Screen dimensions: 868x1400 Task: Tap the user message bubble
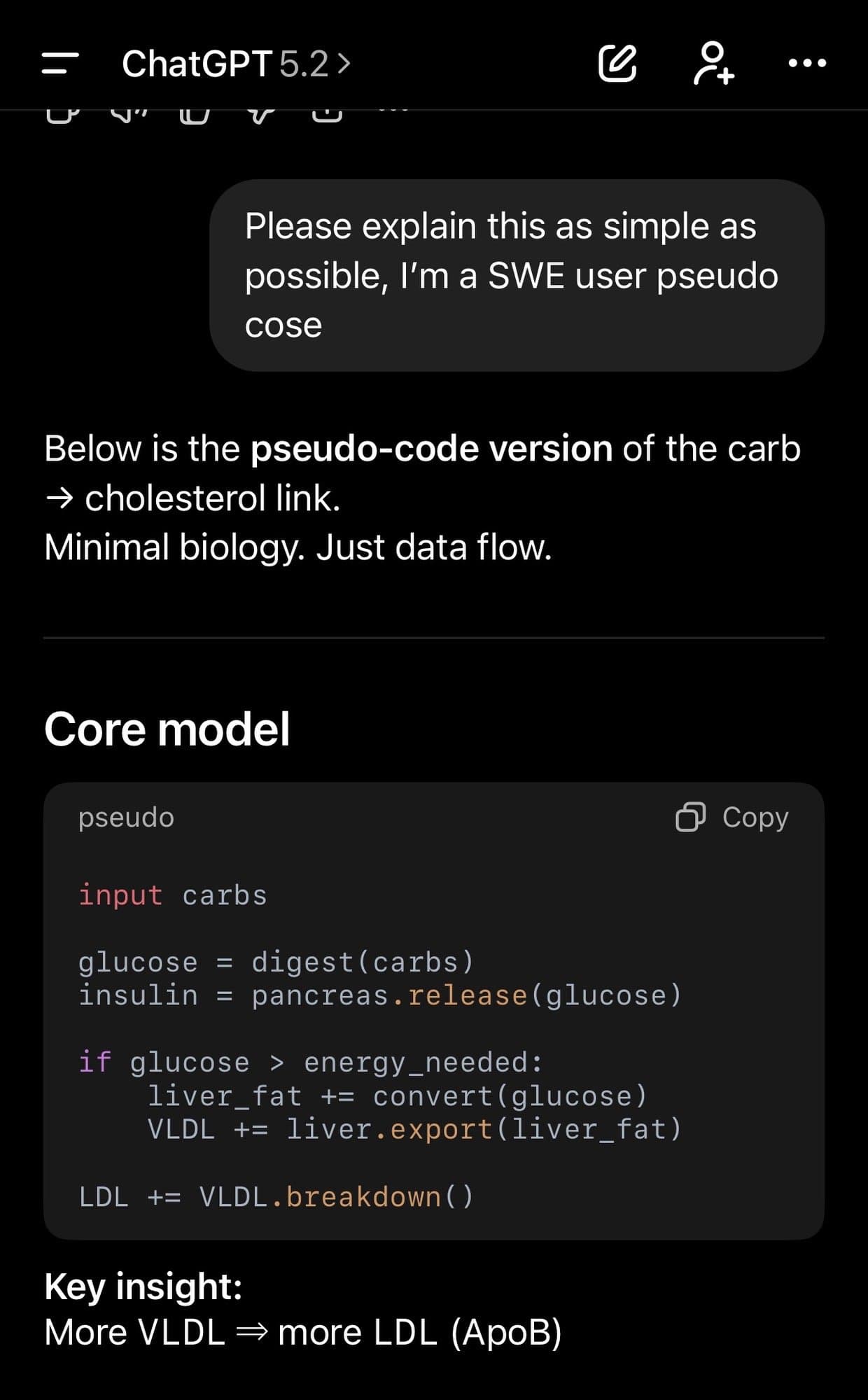click(x=517, y=275)
